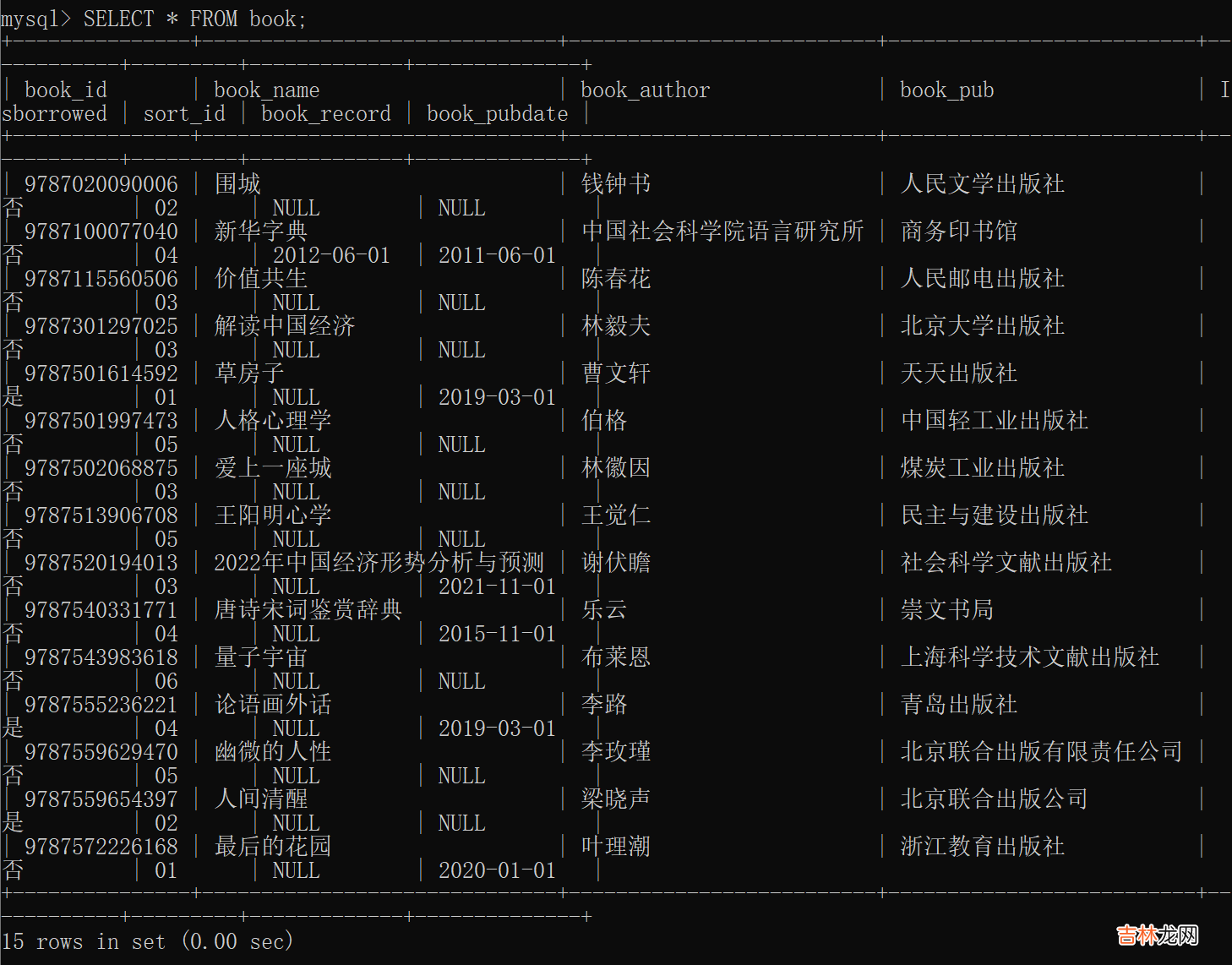Image resolution: width=1232 pixels, height=965 pixels.
Task: Click author 林毅夫
Action: coord(616,326)
